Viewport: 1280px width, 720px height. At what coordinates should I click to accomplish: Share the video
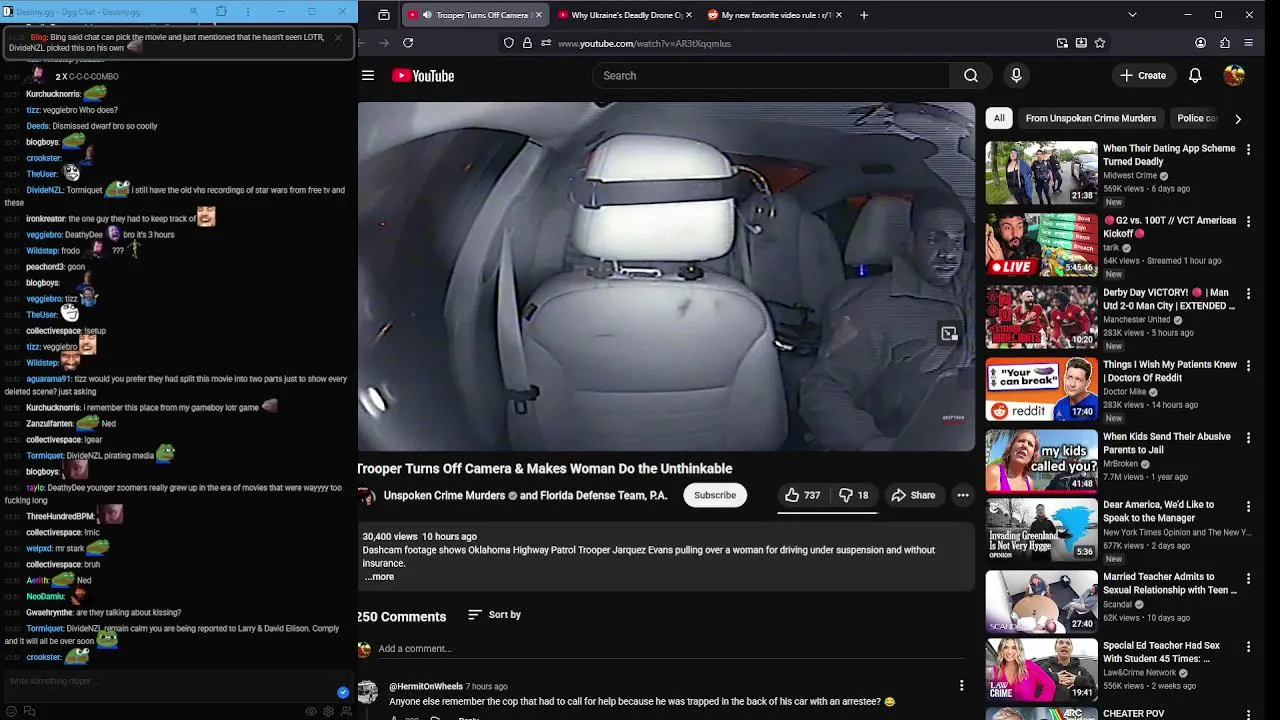point(913,495)
